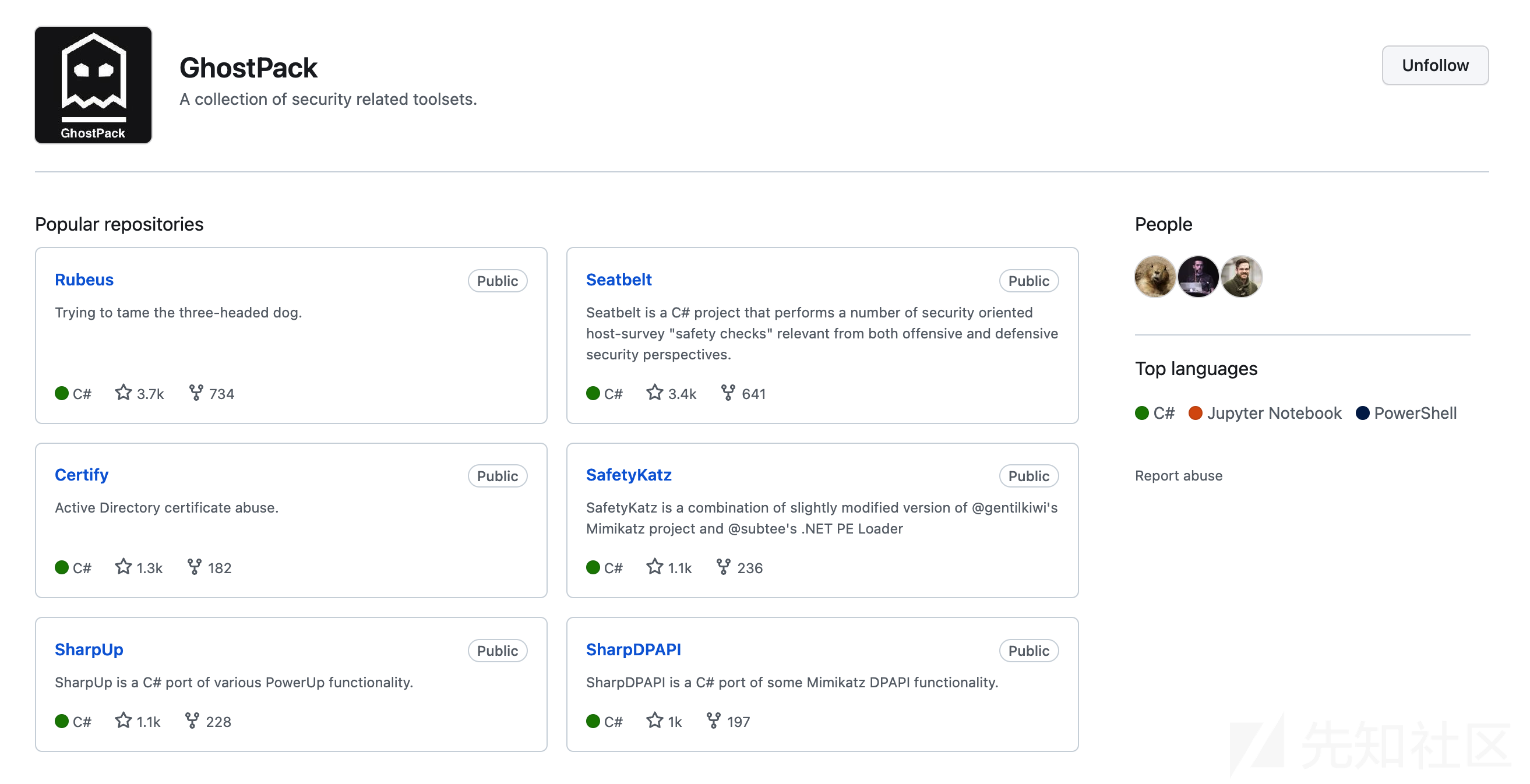Open the SafetyKatz repository link
The image size is (1530, 784).
point(629,475)
